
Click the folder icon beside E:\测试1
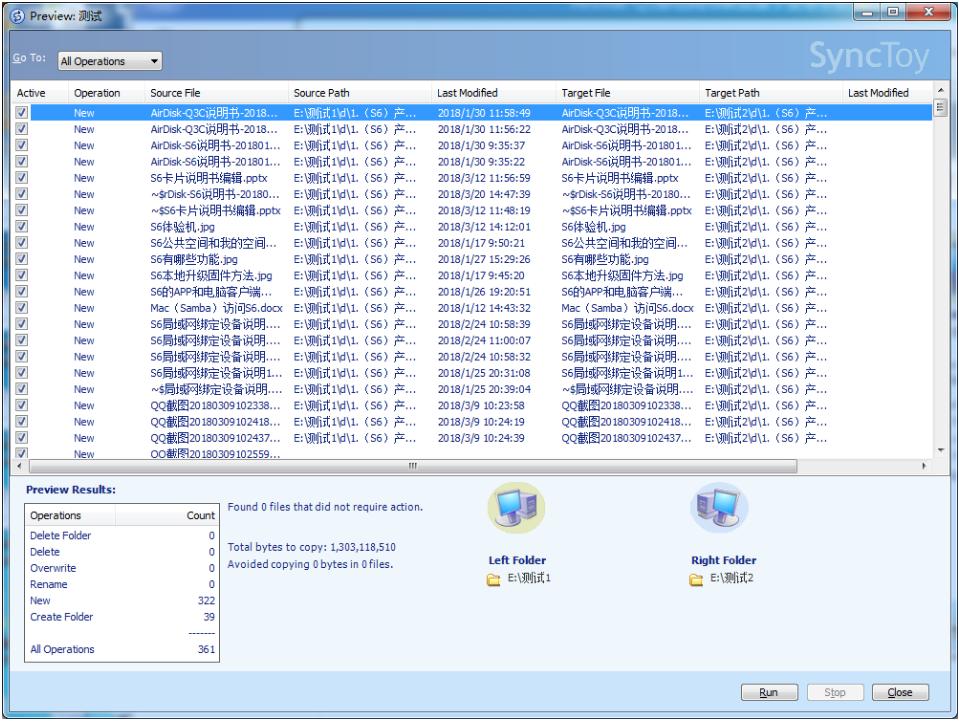pos(493,579)
